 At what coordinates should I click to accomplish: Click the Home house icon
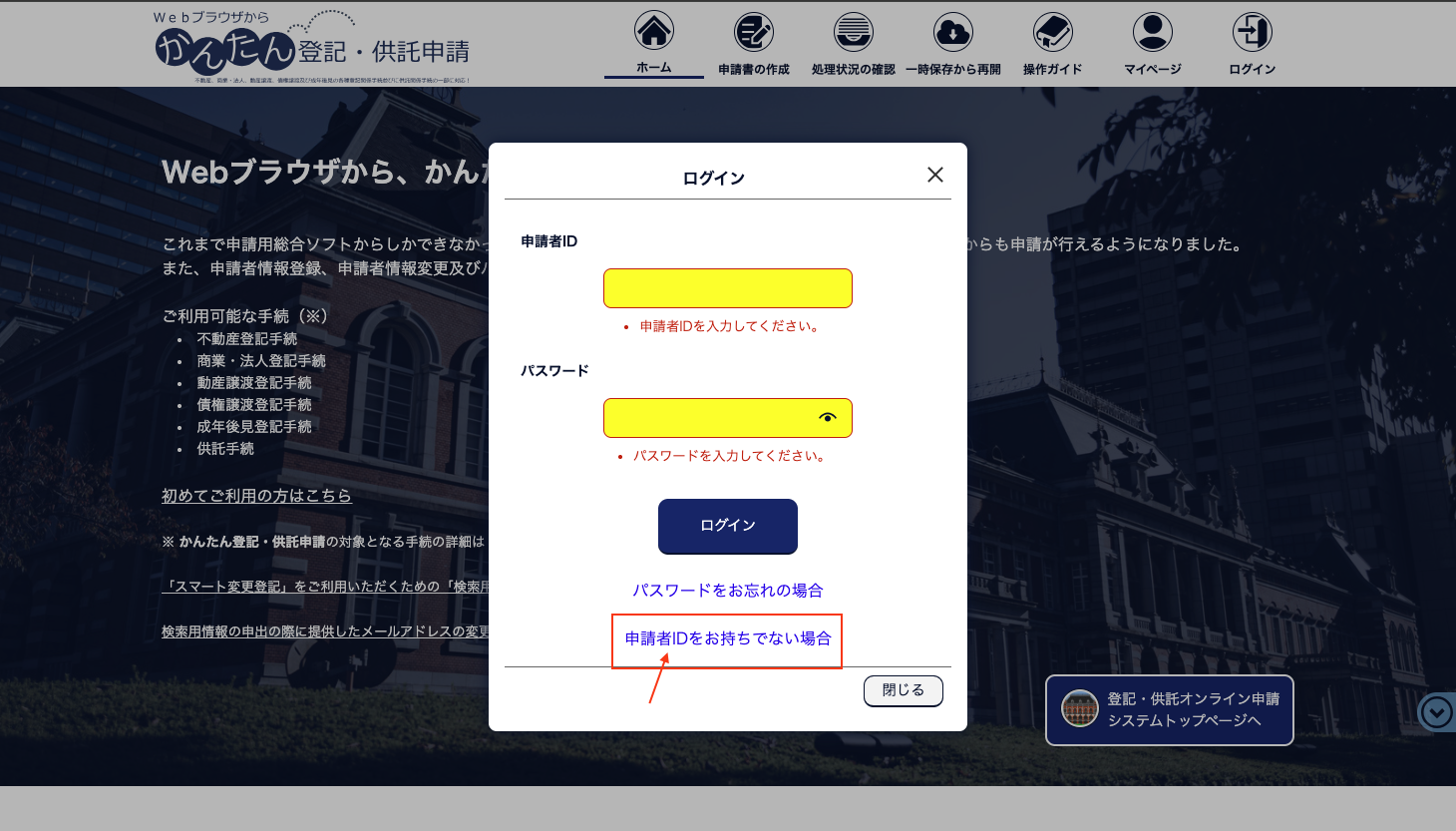point(654,32)
